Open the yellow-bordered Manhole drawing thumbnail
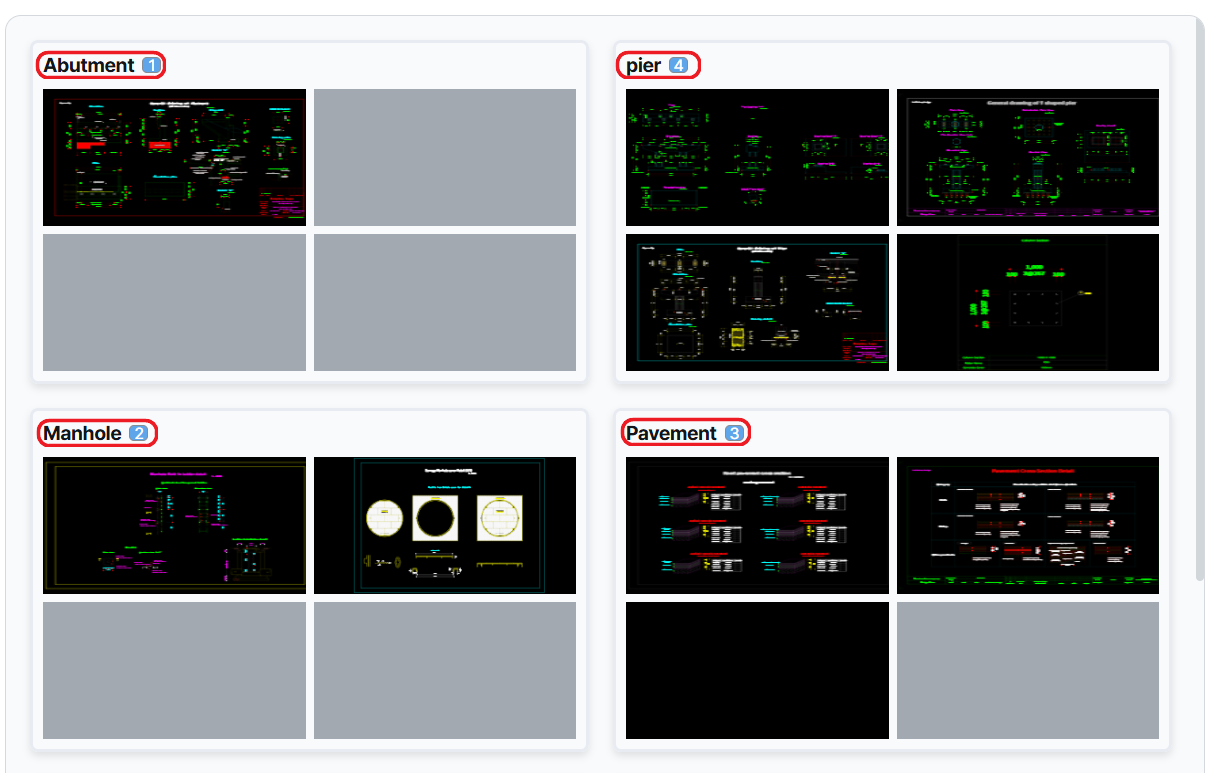 click(174, 525)
